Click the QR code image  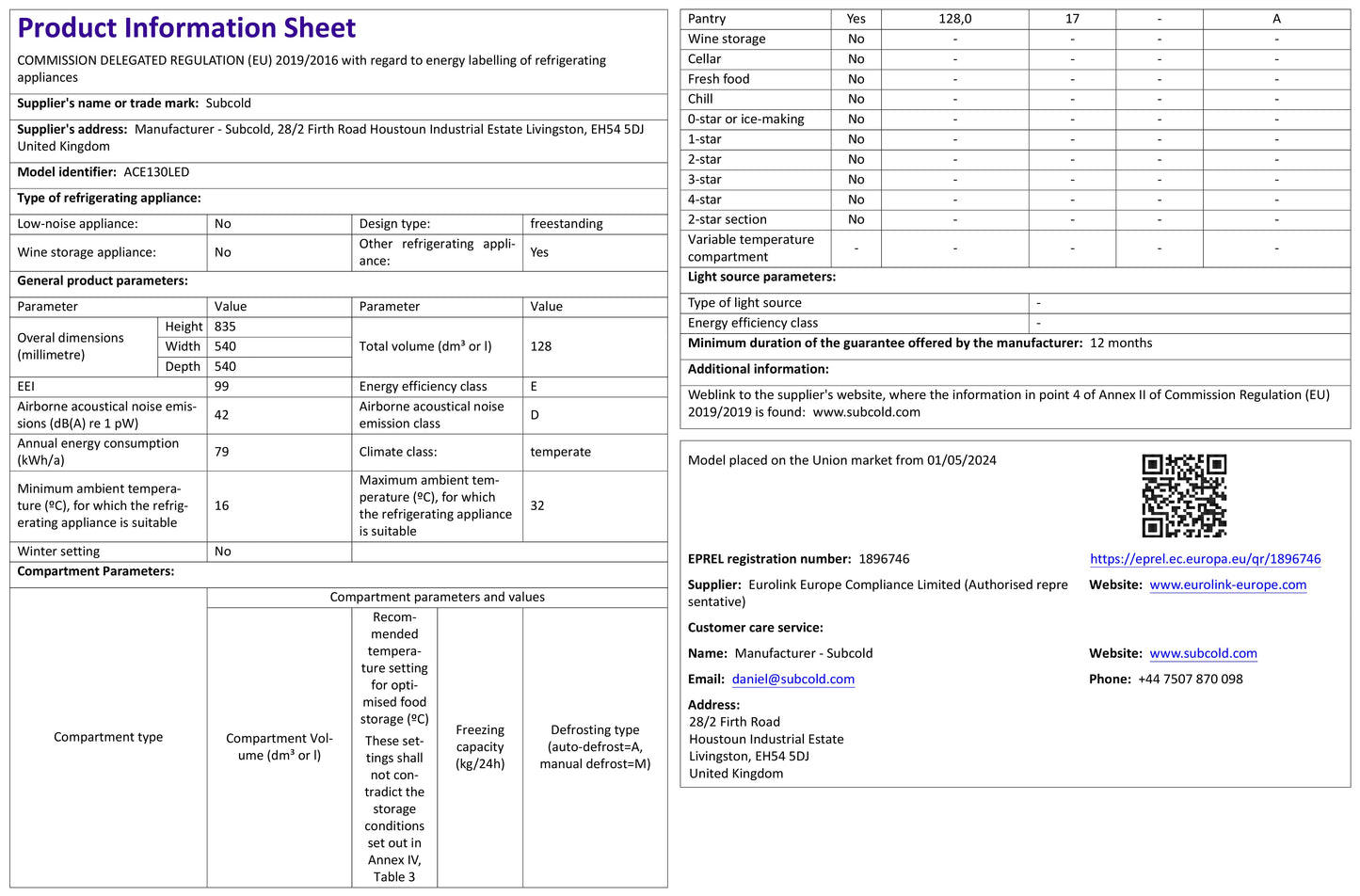click(1183, 495)
